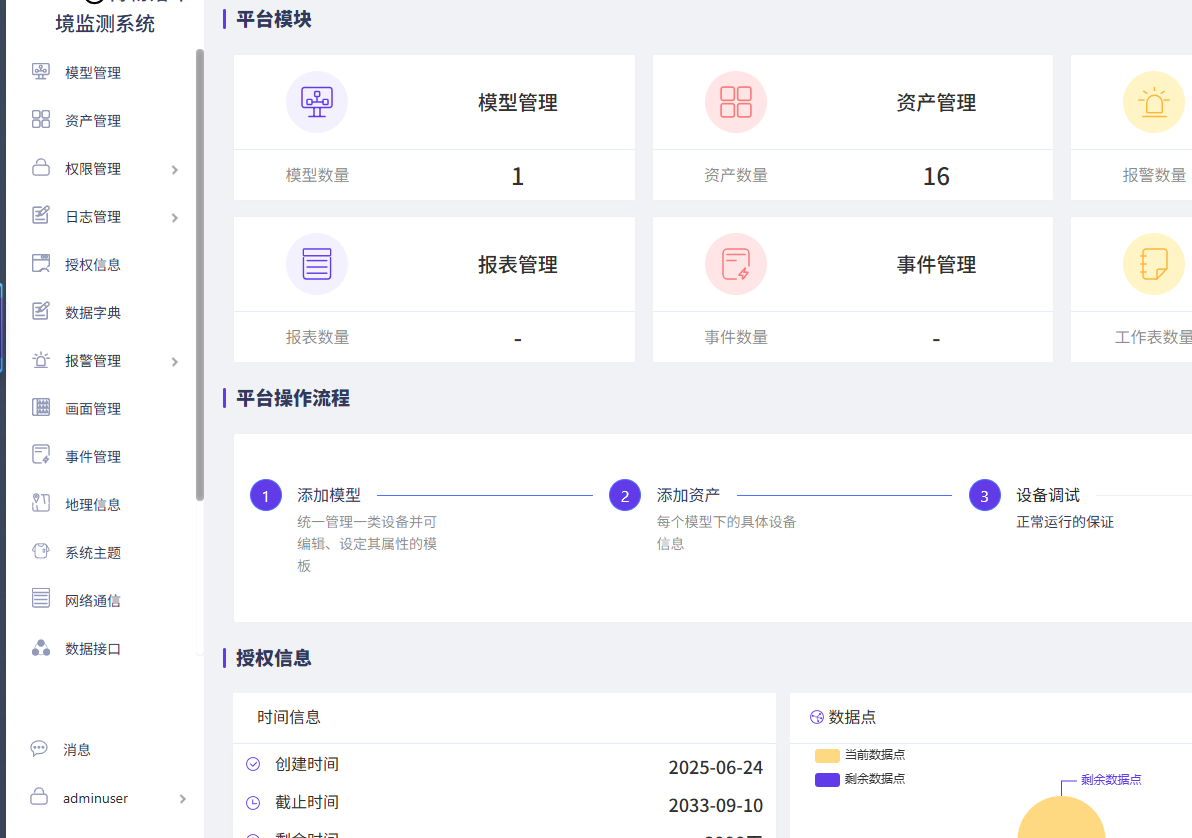Click the 数据字典 sidebar icon
1192x838 pixels.
coord(41,311)
